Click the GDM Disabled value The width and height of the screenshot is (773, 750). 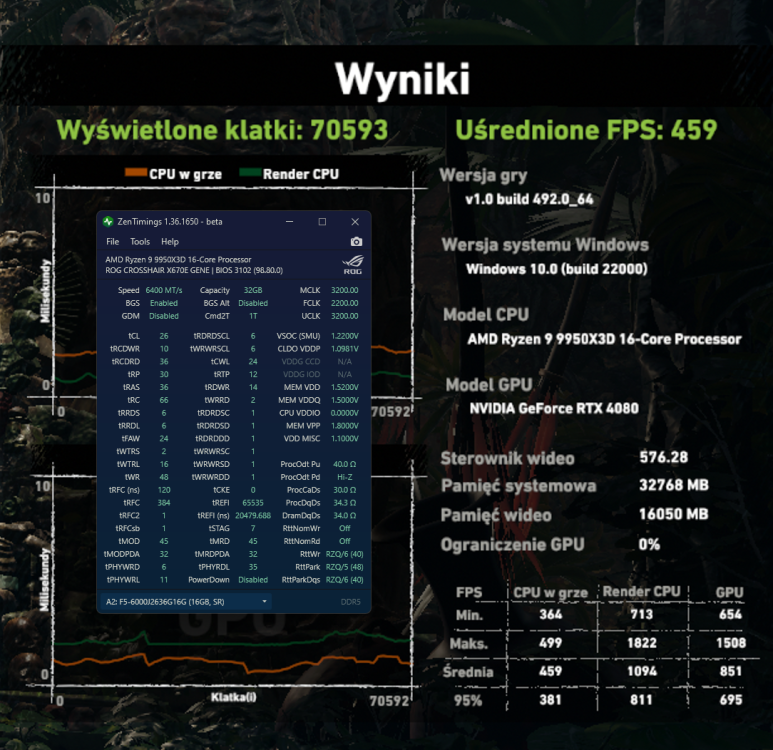coord(164,316)
